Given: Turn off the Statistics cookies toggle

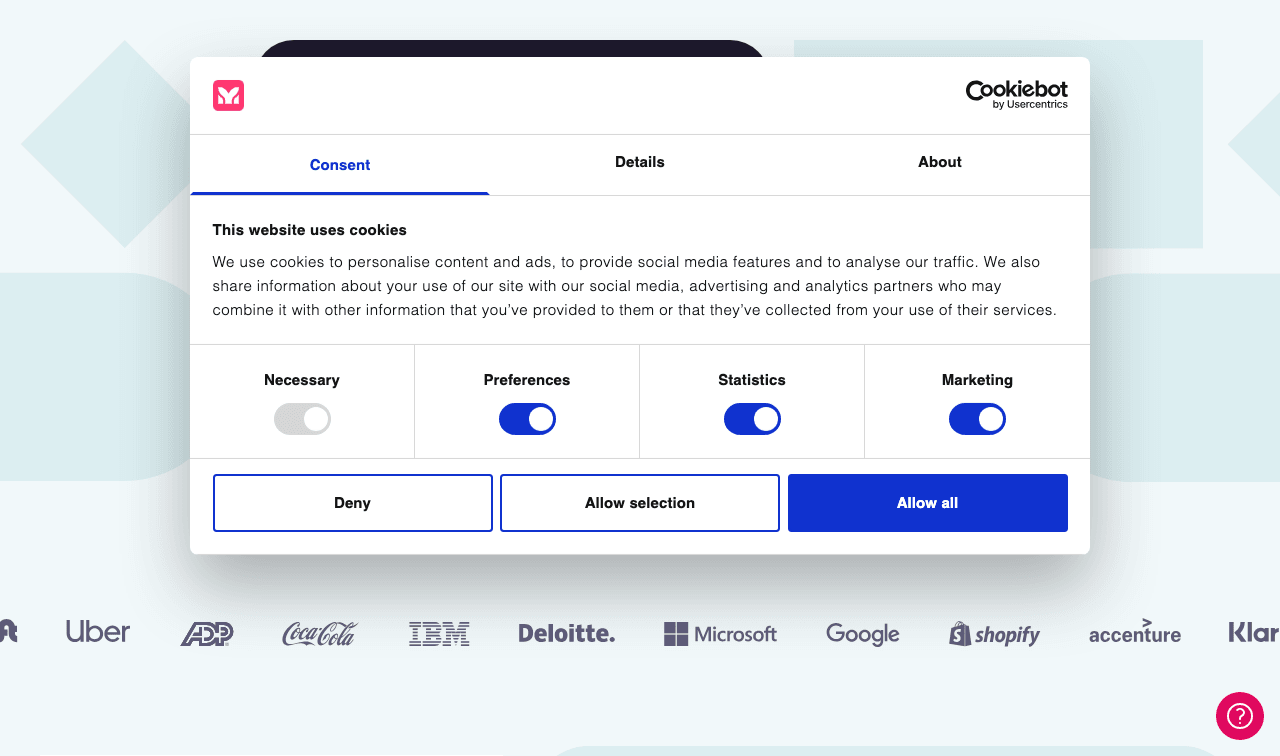Looking at the screenshot, I should 752,419.
